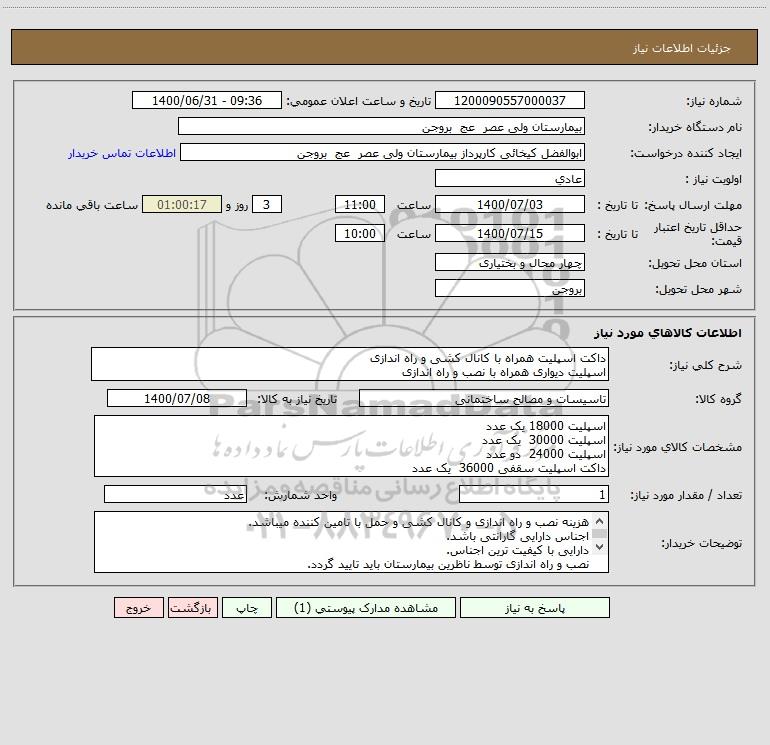This screenshot has width=770, height=745.
Task: Click unit of measure field عدد
Action: (175, 494)
